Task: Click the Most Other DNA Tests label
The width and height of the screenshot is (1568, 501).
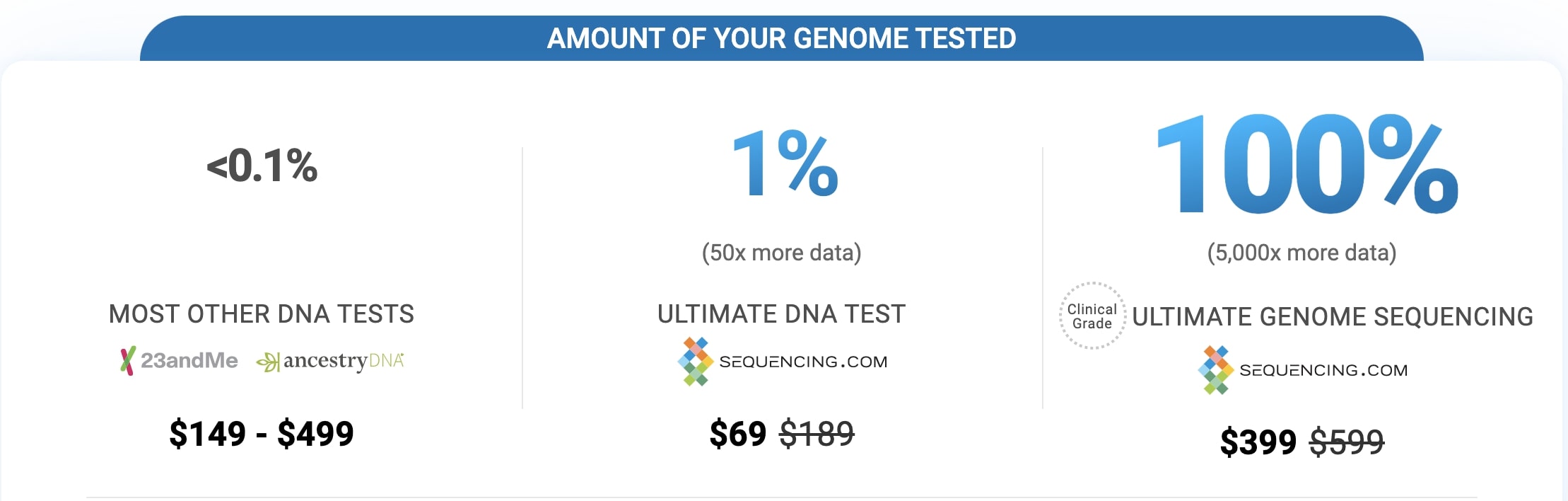Action: click(x=262, y=314)
